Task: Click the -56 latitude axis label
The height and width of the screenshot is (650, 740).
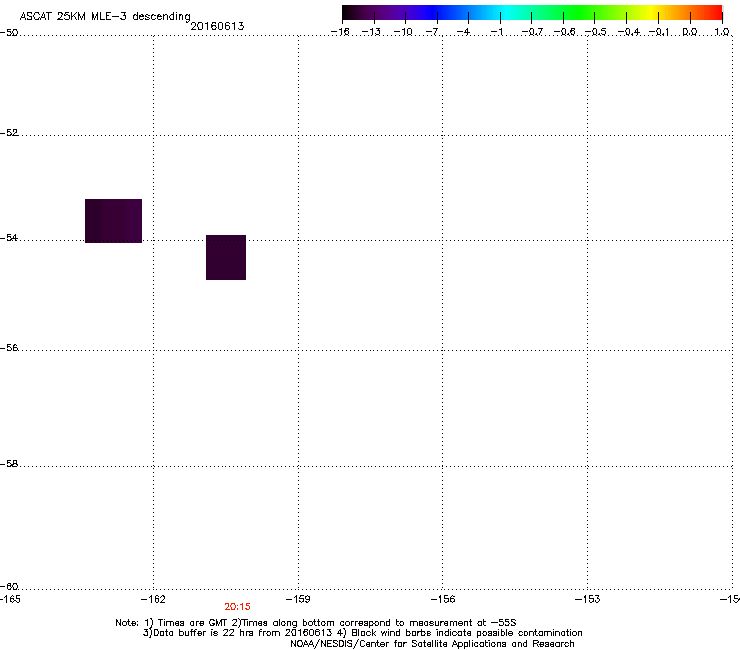Action: coord(9,348)
